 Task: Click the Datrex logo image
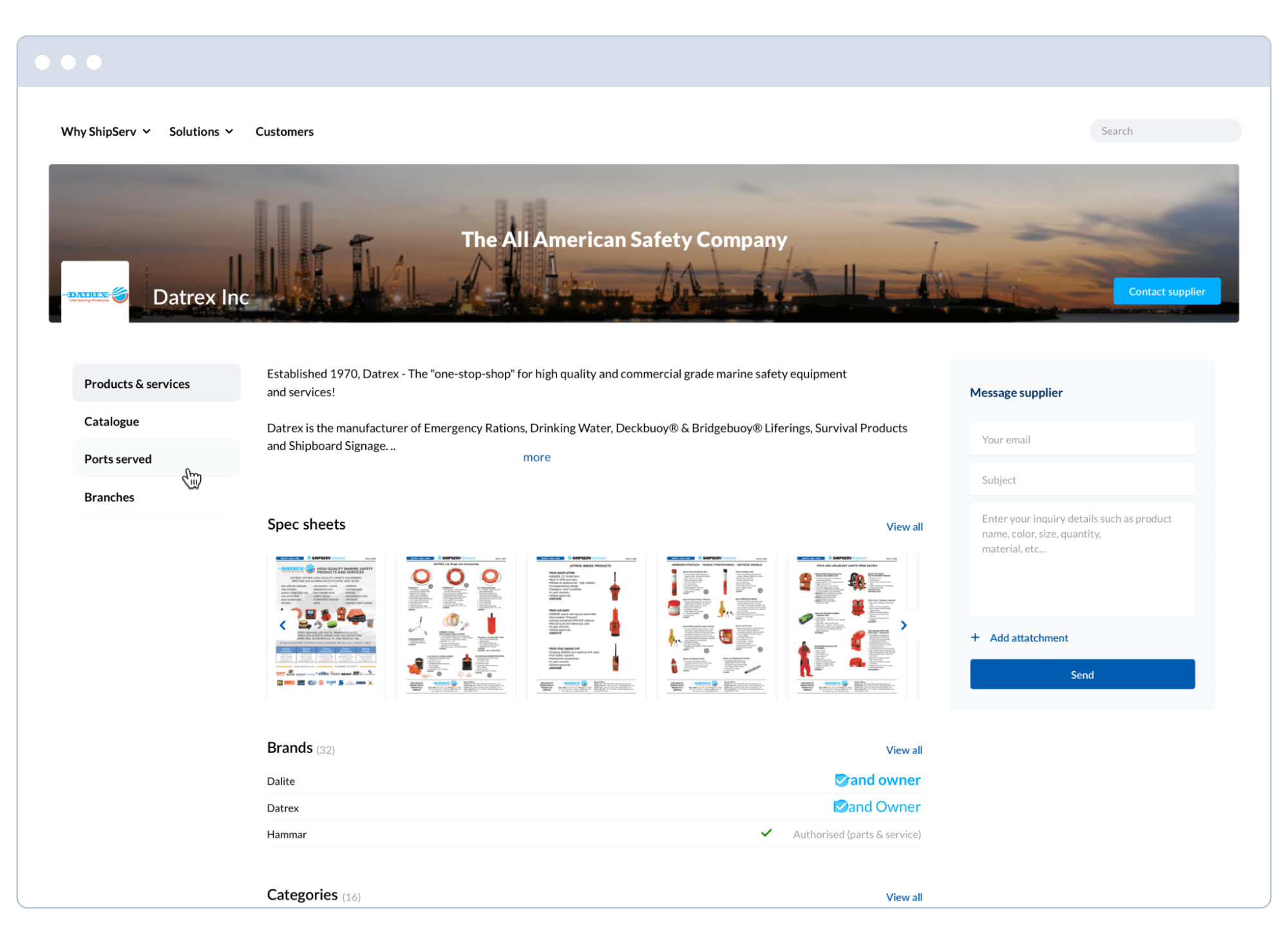(x=95, y=294)
